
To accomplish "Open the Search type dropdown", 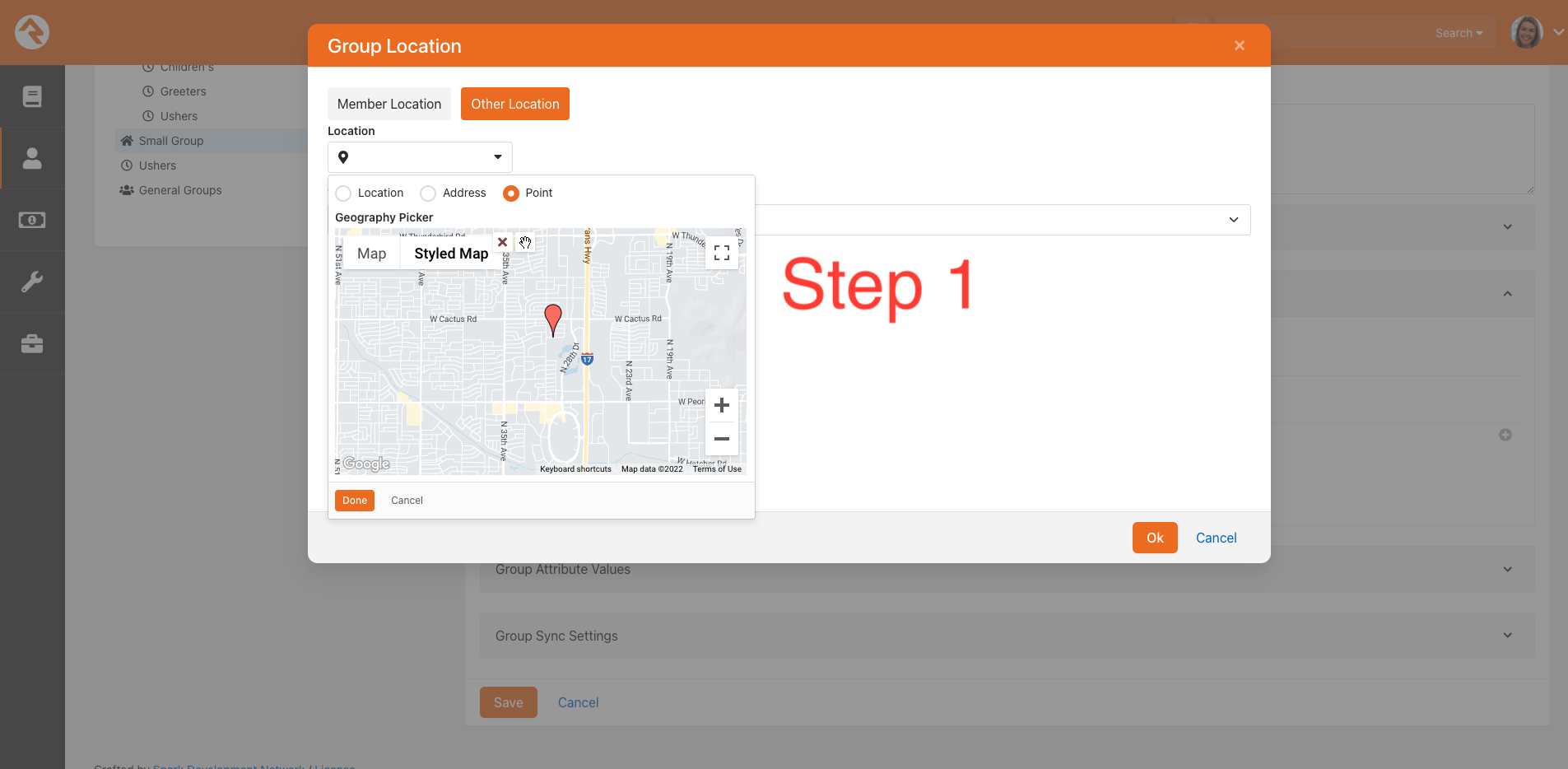I will [1459, 33].
